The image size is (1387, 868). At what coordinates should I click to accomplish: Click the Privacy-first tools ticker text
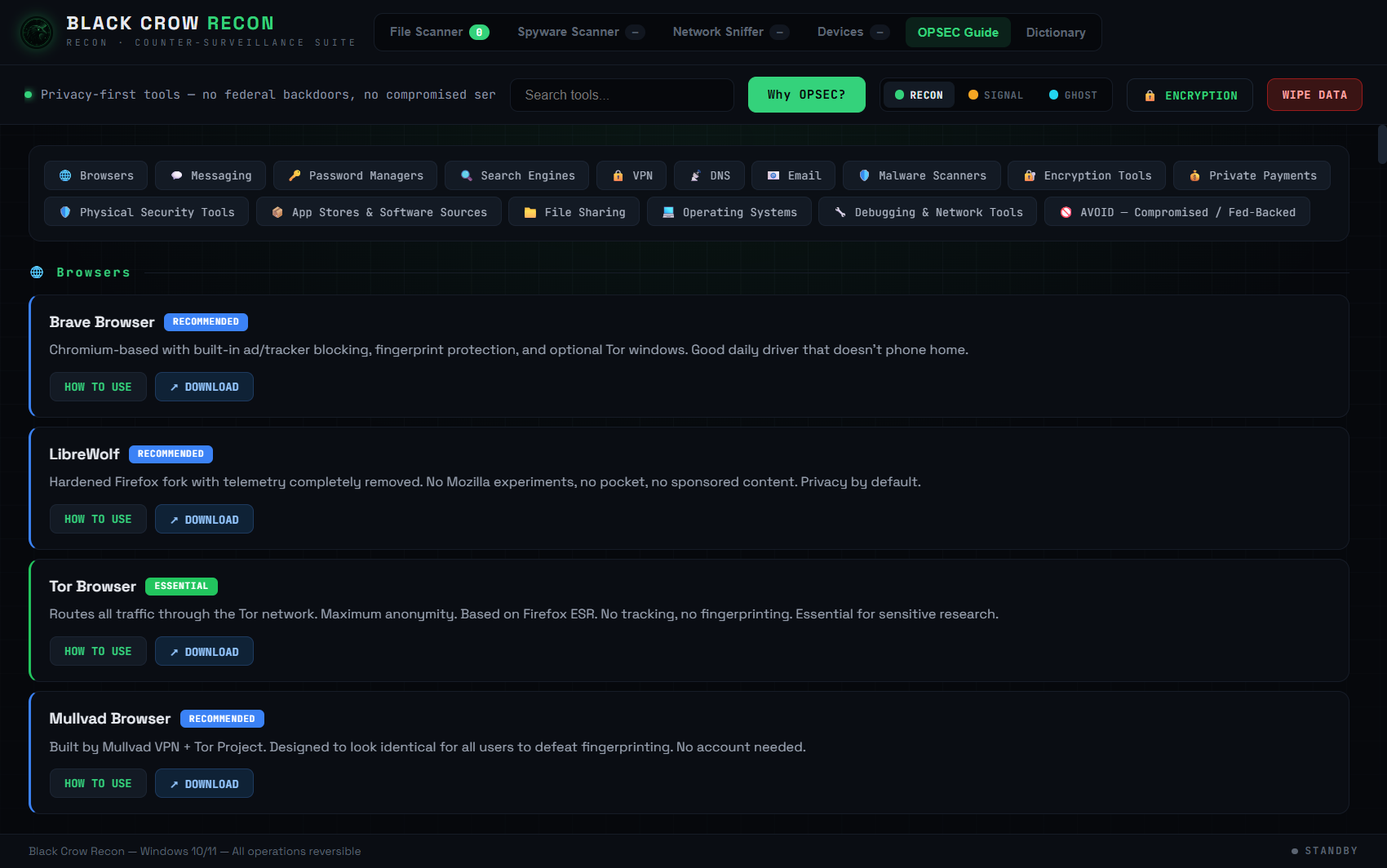(268, 95)
